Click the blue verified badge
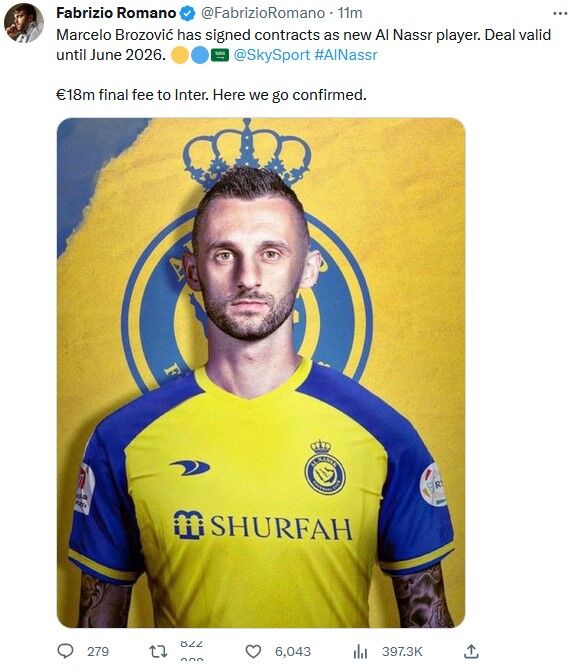 click(x=187, y=14)
